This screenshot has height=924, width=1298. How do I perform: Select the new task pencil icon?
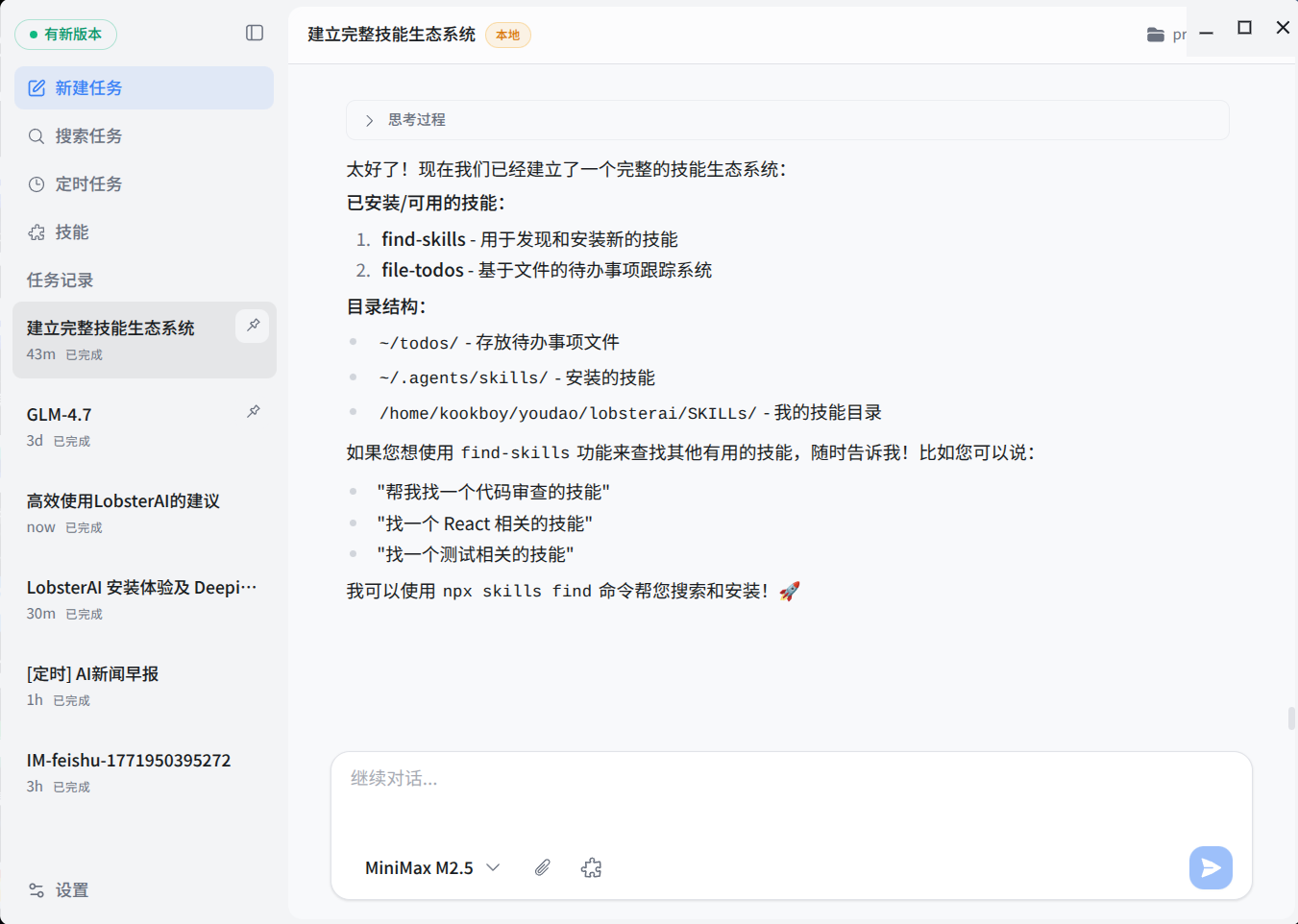tap(37, 87)
